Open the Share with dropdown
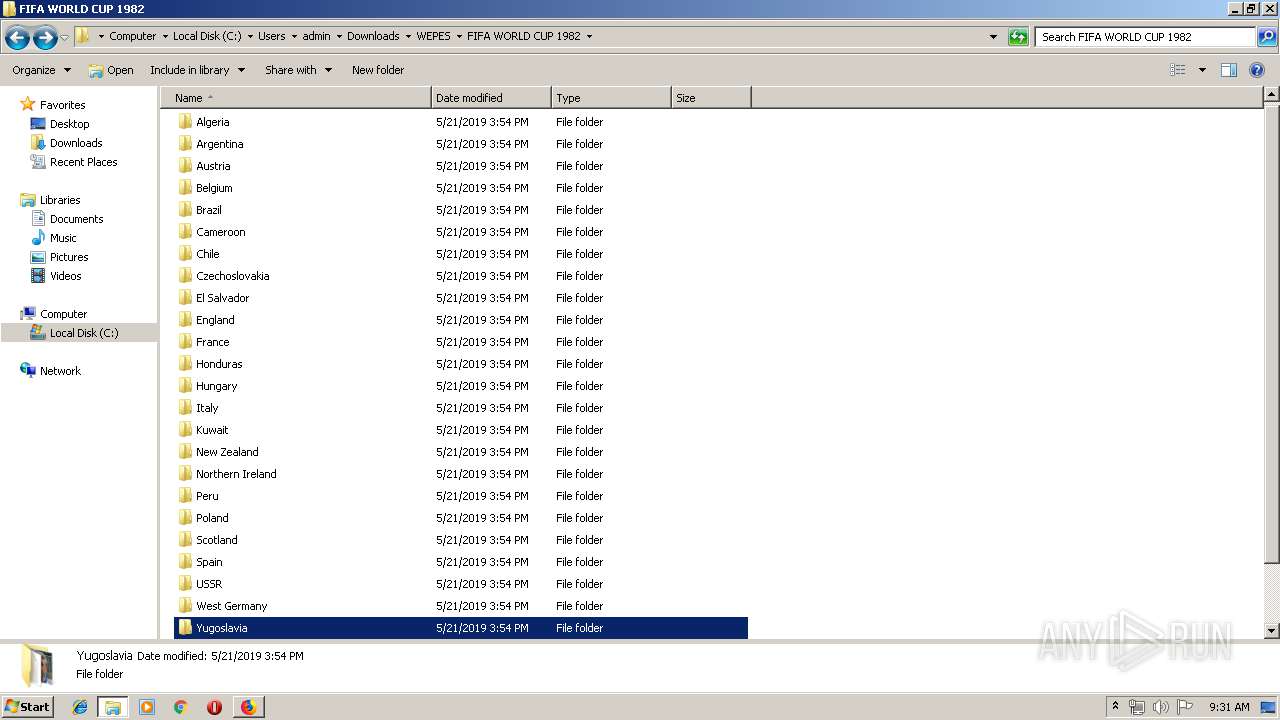This screenshot has height=720, width=1280. (x=298, y=70)
